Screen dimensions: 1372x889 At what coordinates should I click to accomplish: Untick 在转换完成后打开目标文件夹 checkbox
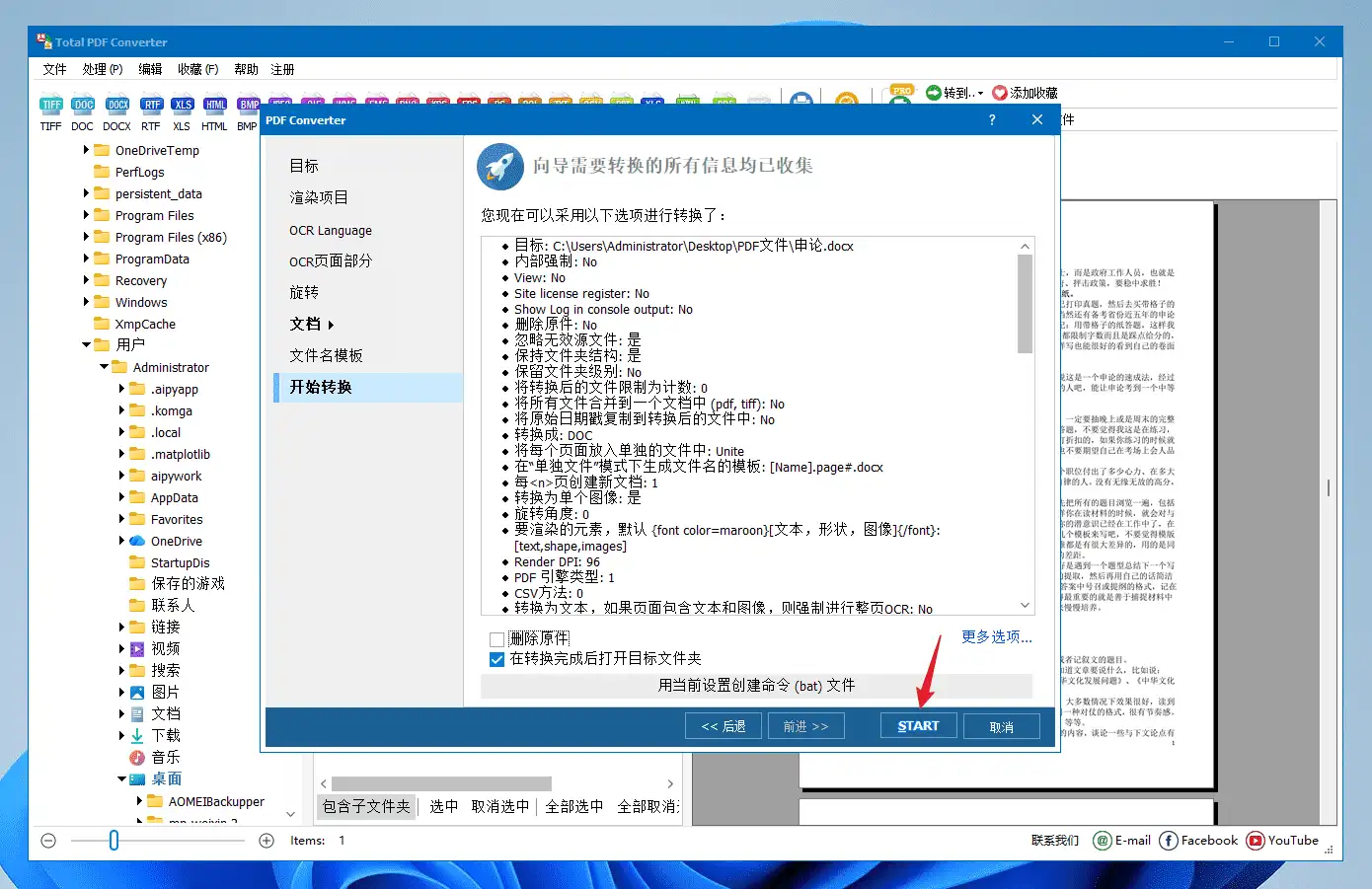click(497, 659)
